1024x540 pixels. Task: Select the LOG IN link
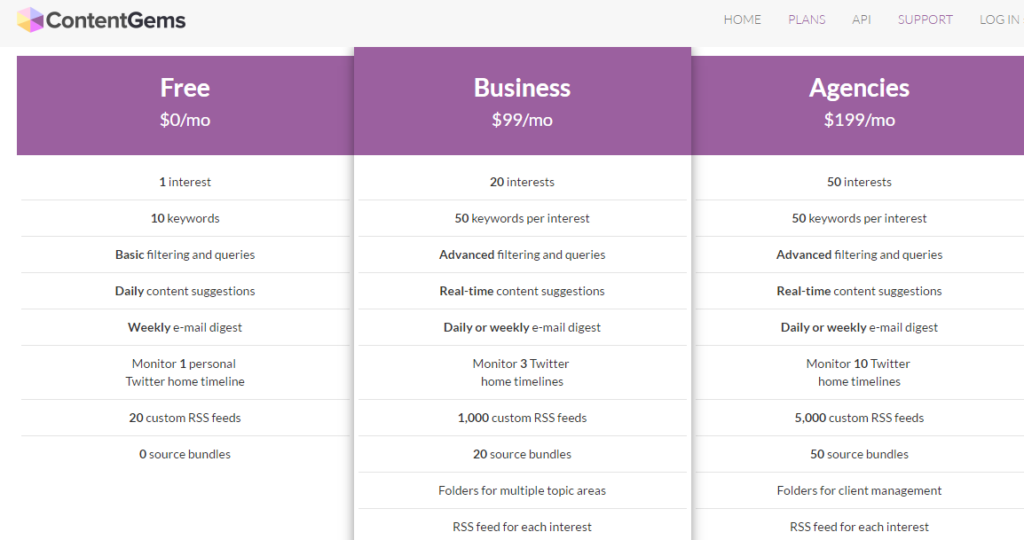(x=1000, y=20)
